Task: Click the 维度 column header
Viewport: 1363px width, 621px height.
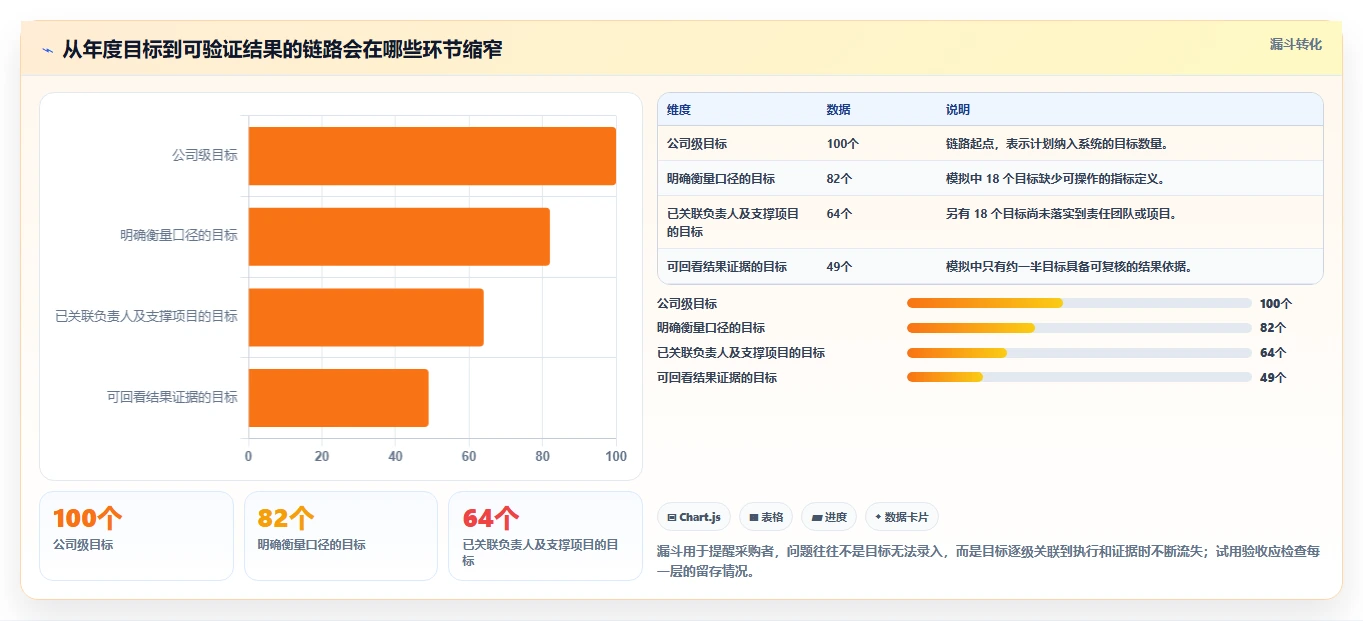Action: coord(679,110)
